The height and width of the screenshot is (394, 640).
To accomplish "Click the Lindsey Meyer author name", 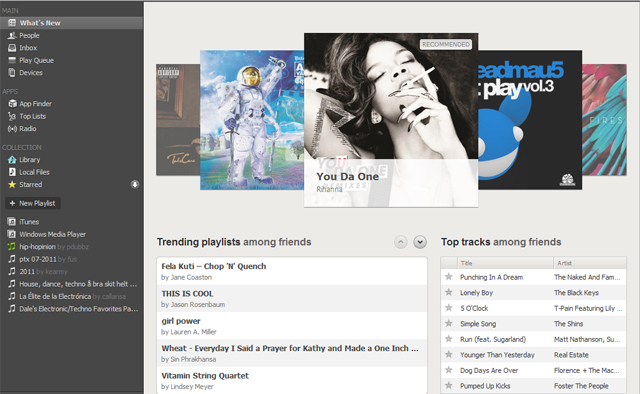I will pyautogui.click(x=191, y=387).
